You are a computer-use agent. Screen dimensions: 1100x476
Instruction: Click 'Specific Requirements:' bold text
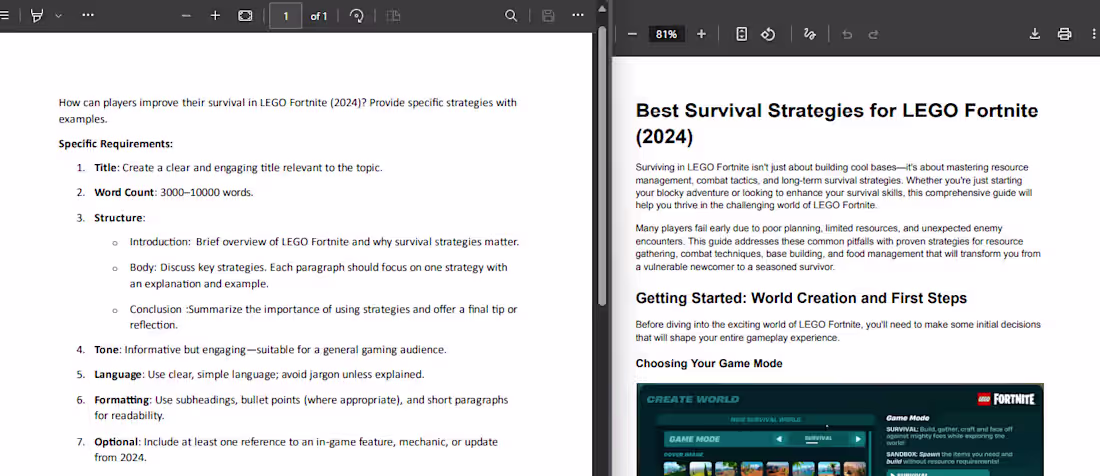click(116, 144)
